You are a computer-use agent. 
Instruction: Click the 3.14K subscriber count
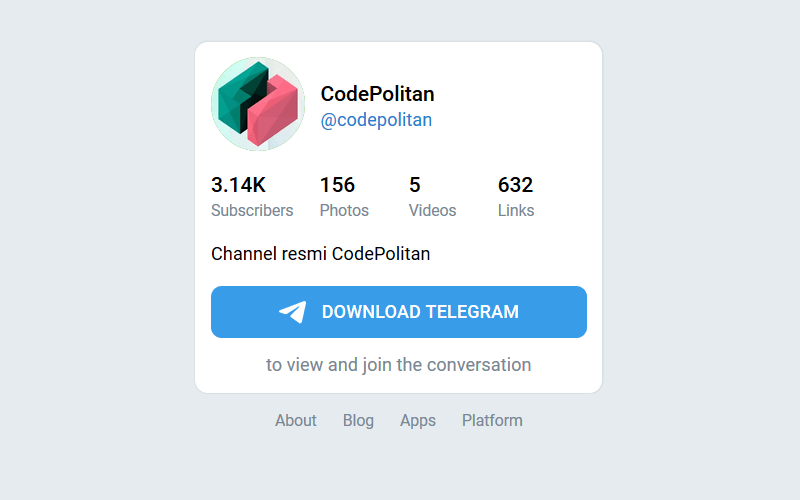coord(238,185)
